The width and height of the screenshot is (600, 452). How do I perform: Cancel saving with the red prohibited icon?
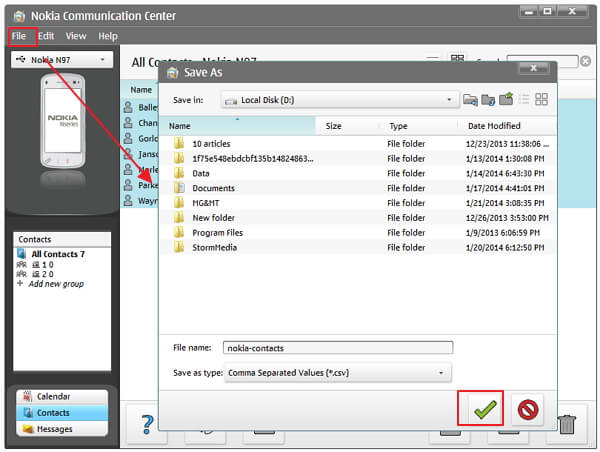(528, 410)
